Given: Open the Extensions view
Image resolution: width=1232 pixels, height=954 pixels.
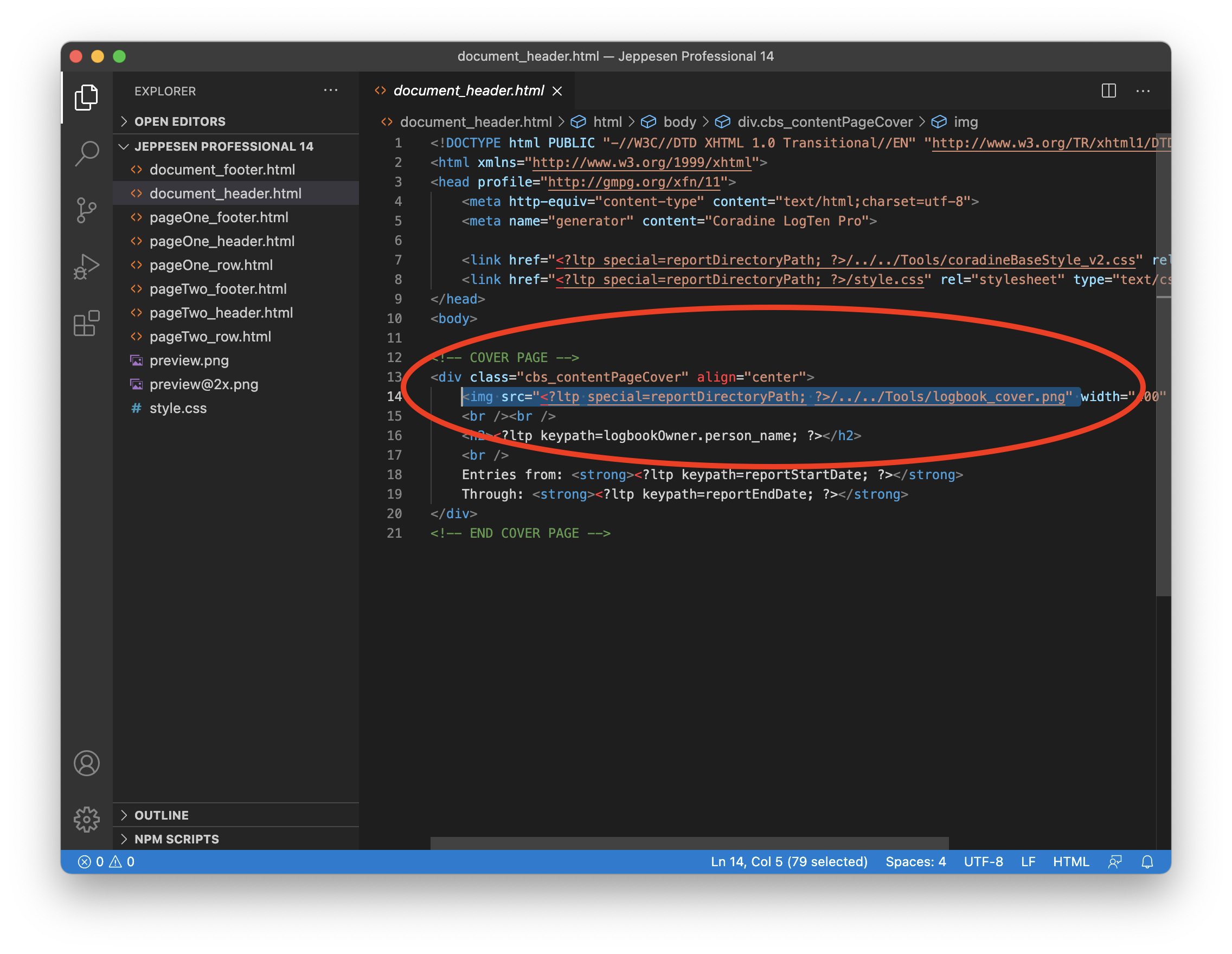Looking at the screenshot, I should pyautogui.click(x=86, y=323).
